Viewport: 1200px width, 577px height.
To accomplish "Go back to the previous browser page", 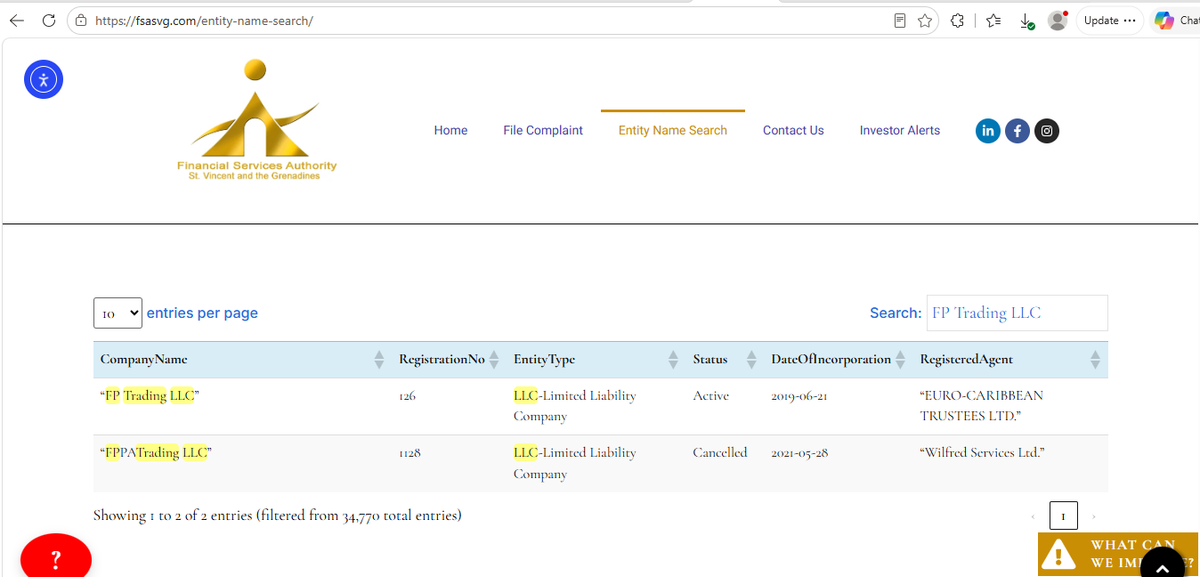I will 18,21.
